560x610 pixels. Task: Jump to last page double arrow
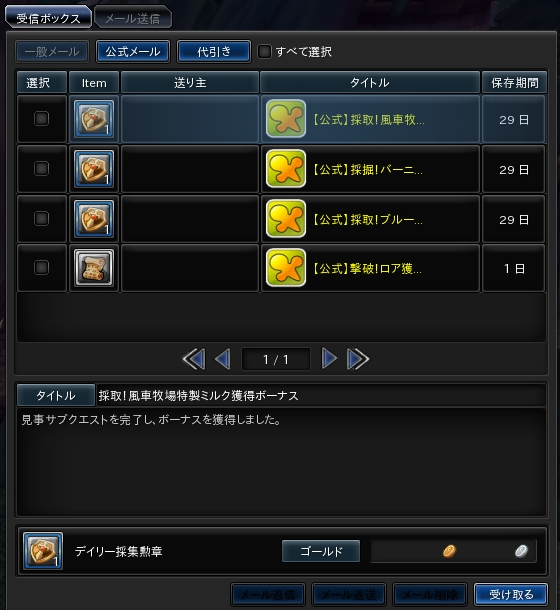[x=358, y=359]
